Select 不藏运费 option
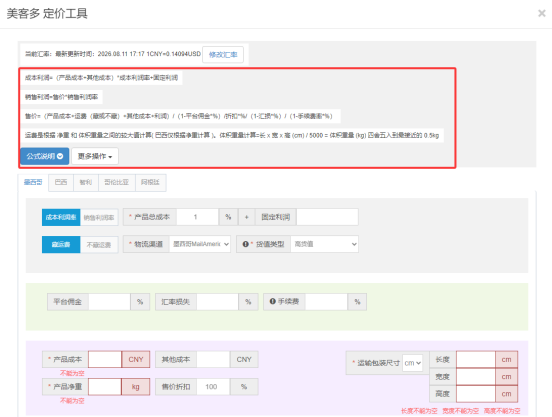The width and height of the screenshot is (552, 417). click(x=99, y=244)
